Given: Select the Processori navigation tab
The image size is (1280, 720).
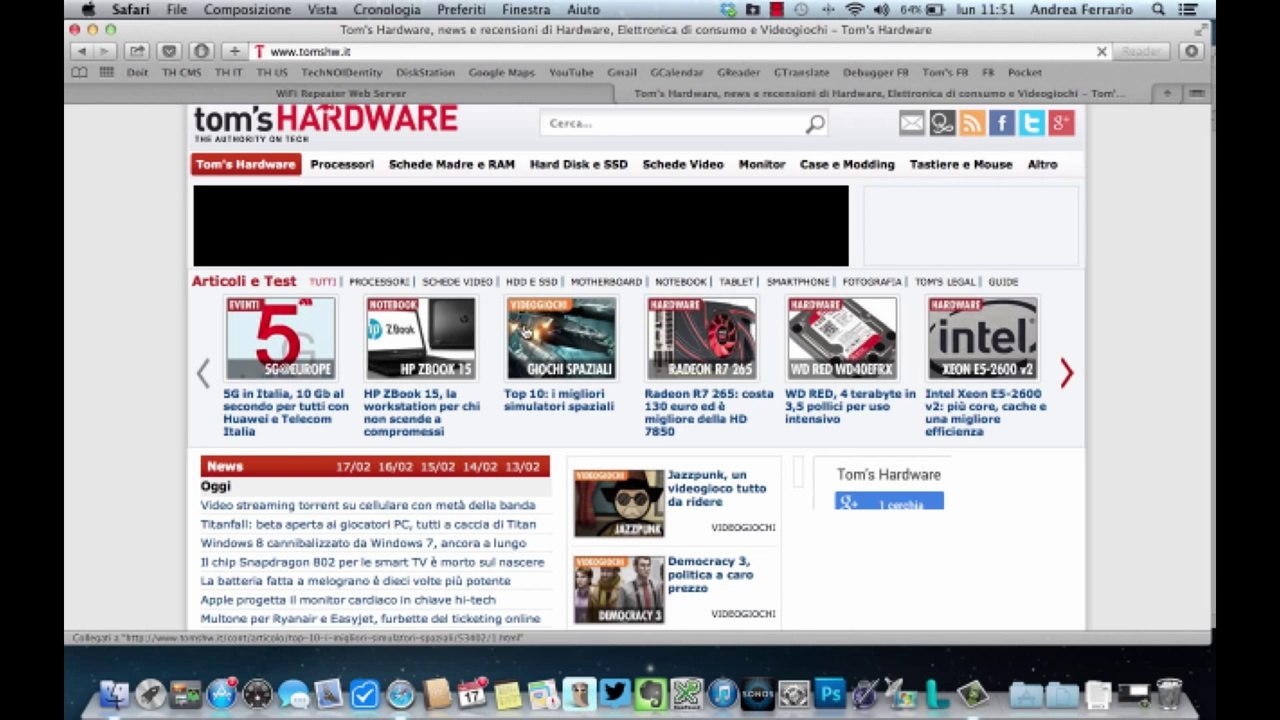Looking at the screenshot, I should click(342, 164).
